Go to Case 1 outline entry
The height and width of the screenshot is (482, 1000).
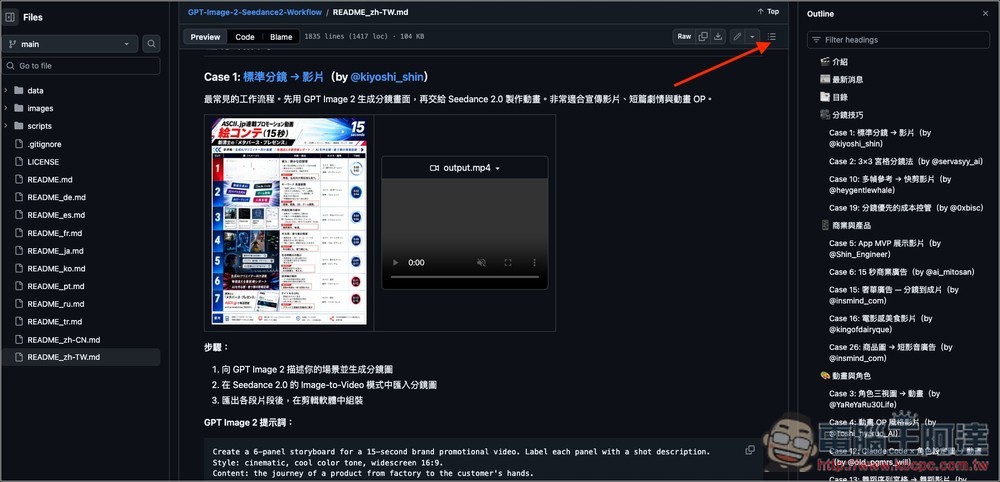(880, 138)
